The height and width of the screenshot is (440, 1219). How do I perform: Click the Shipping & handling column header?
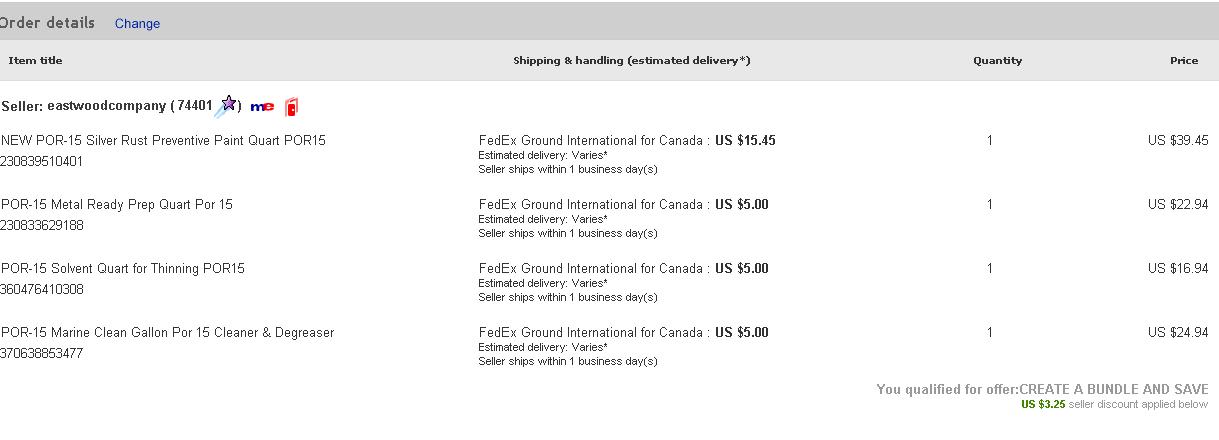pos(631,60)
